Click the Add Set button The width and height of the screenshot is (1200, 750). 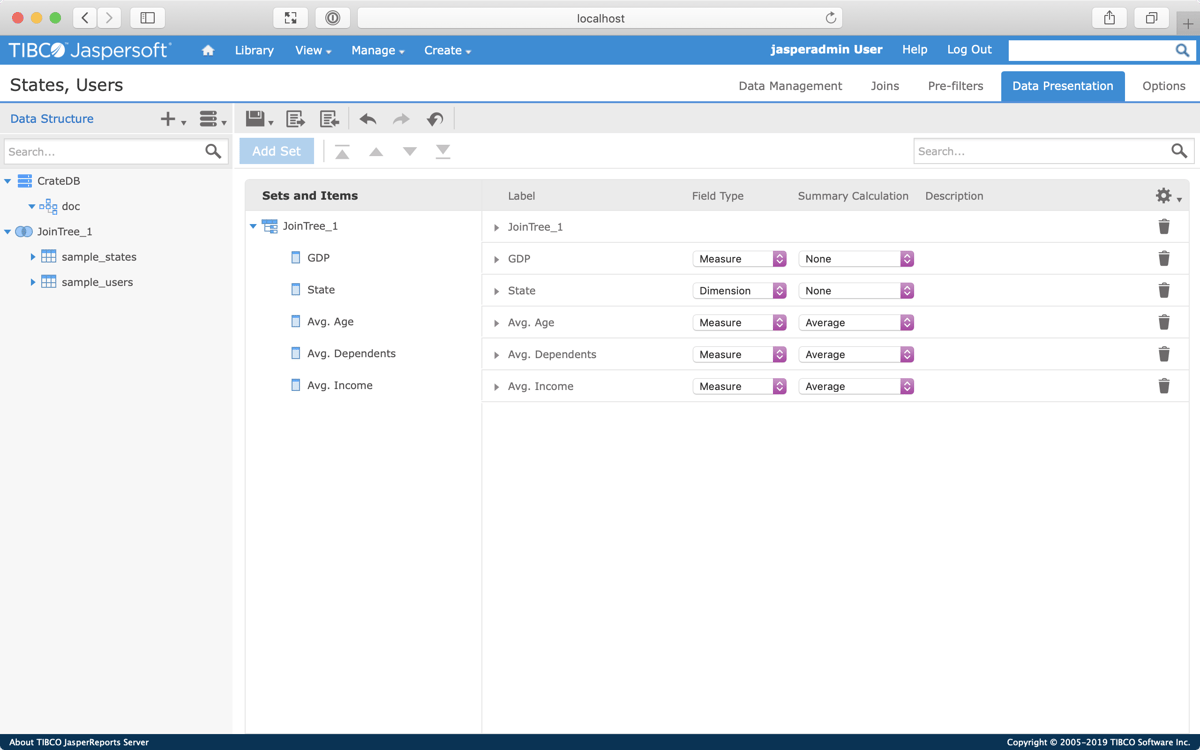point(276,151)
